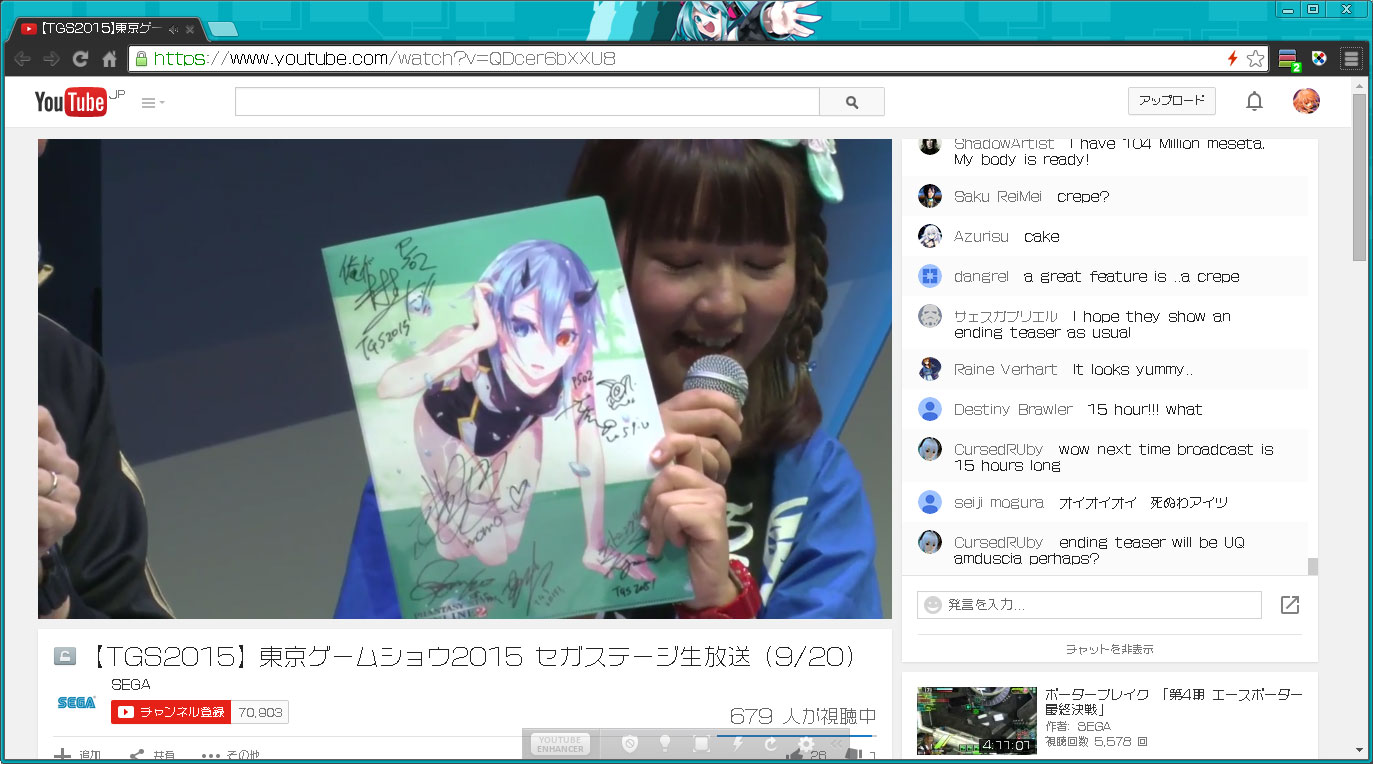Click サェスガブリエル username in chat
The height and width of the screenshot is (764, 1373).
click(x=1005, y=317)
